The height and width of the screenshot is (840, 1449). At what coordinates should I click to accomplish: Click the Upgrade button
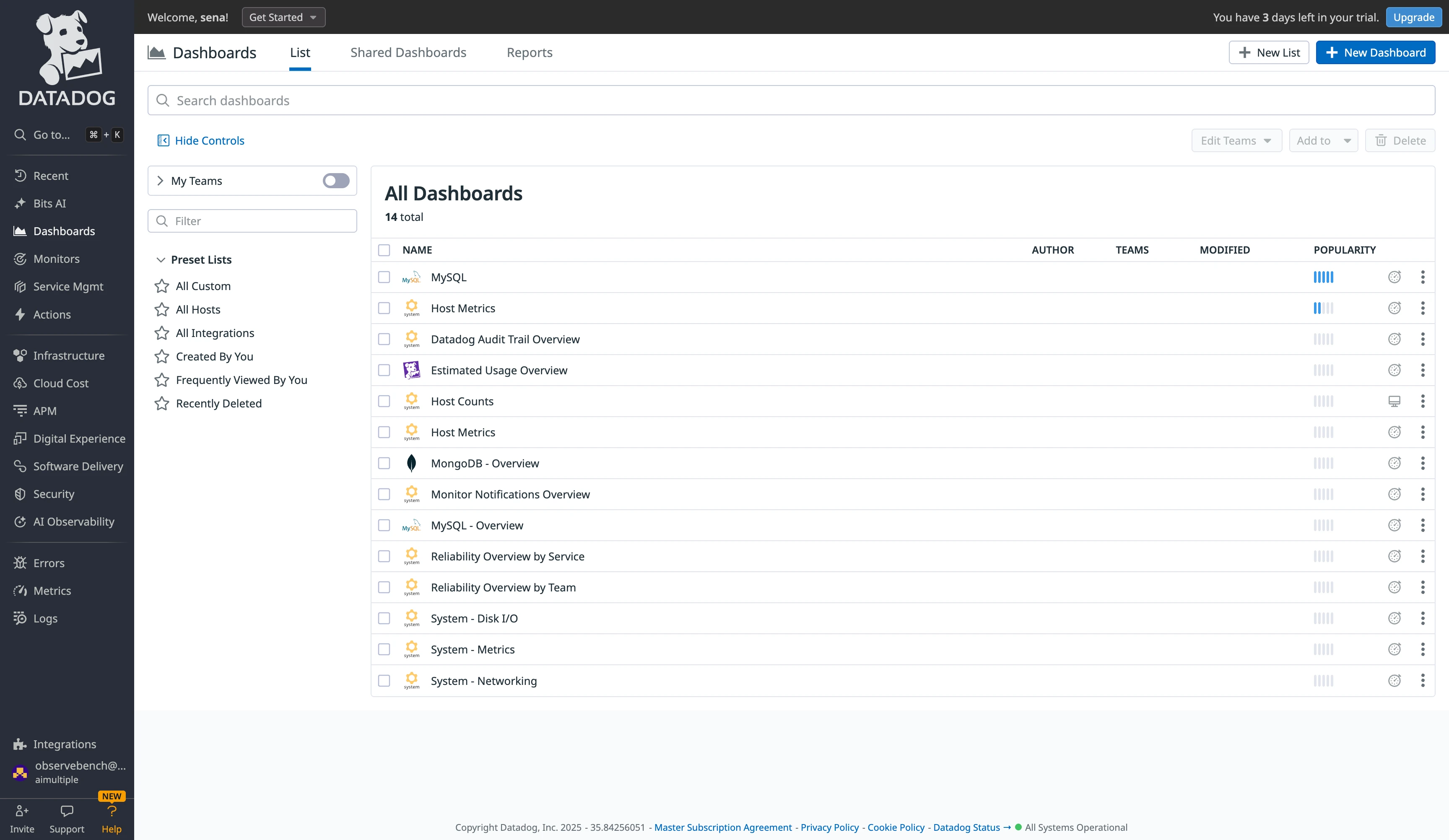1413,17
